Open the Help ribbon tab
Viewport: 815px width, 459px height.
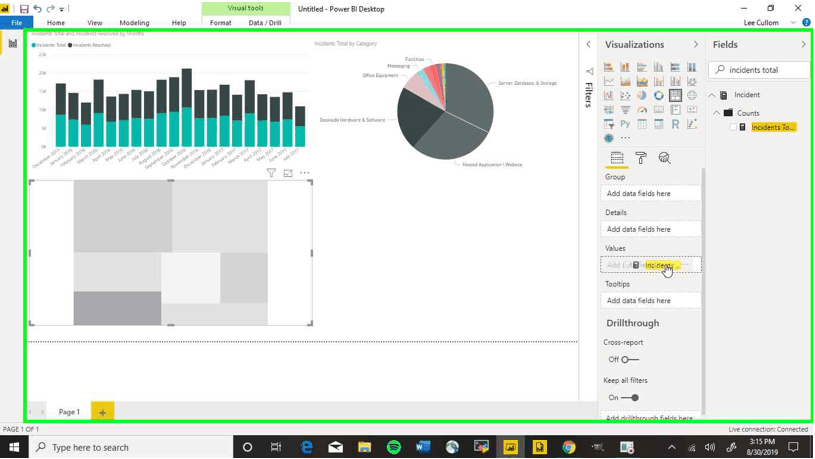179,23
